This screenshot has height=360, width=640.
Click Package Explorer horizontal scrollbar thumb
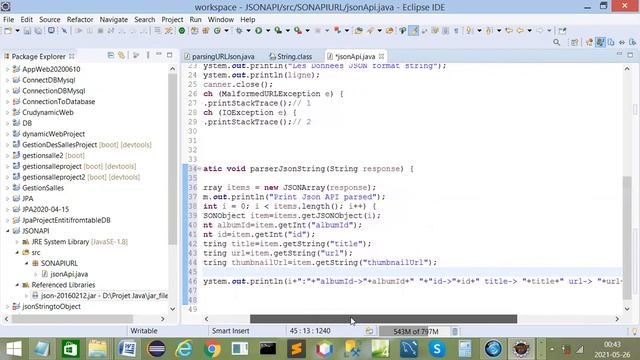(x=72, y=319)
